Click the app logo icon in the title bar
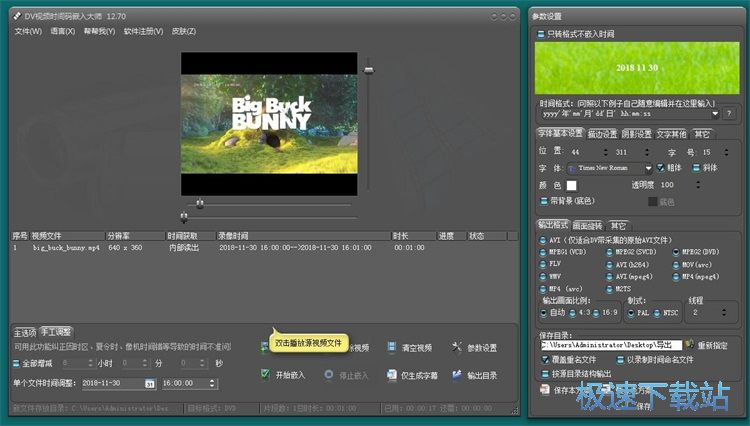Screen dimensions: 750x426 (x=17, y=16)
